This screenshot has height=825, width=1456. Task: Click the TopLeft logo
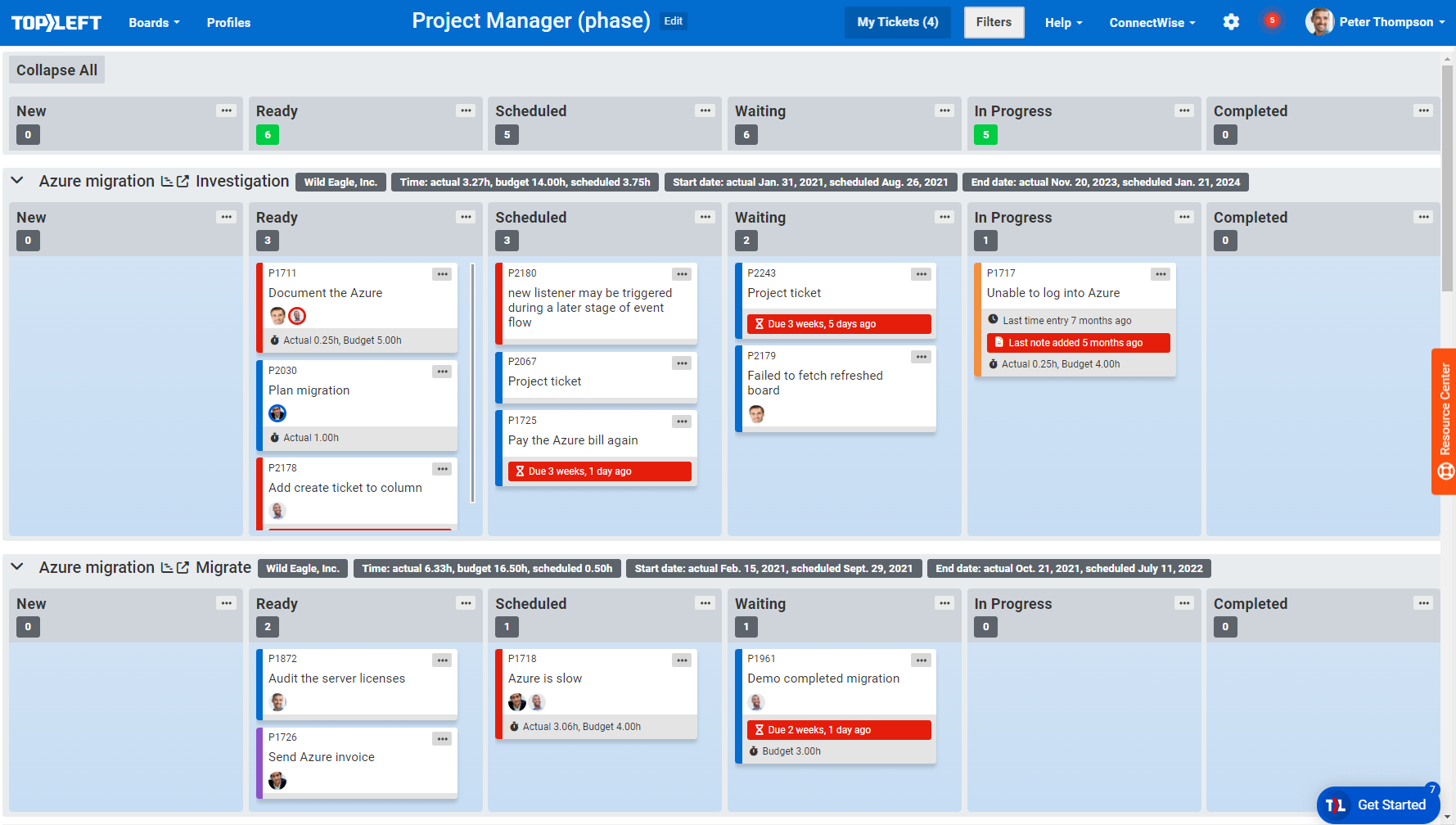click(x=56, y=23)
